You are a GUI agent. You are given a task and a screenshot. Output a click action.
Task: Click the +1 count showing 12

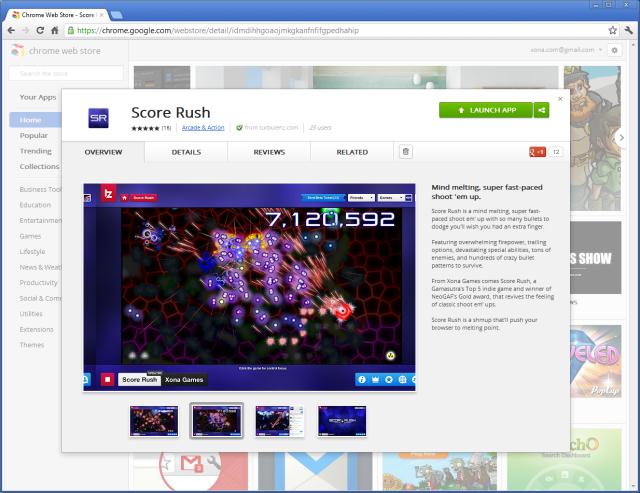pos(556,152)
